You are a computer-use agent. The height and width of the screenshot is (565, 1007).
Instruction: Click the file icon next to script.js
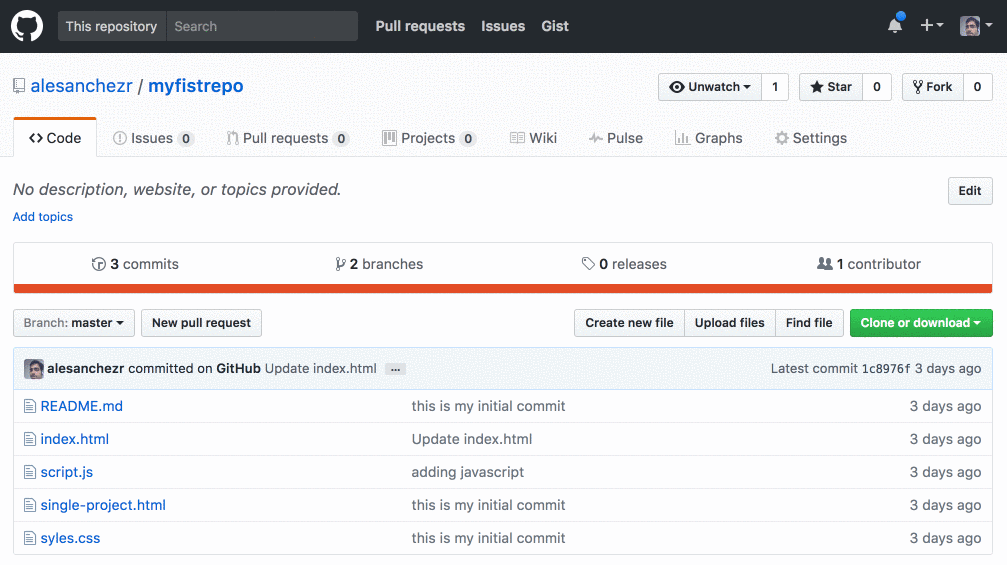(x=30, y=472)
